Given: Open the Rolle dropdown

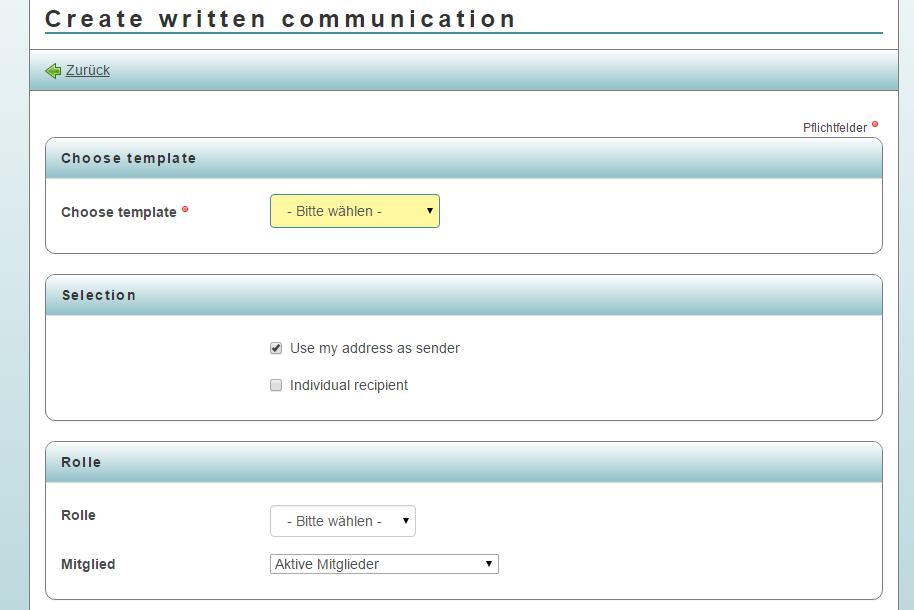Looking at the screenshot, I should [342, 521].
